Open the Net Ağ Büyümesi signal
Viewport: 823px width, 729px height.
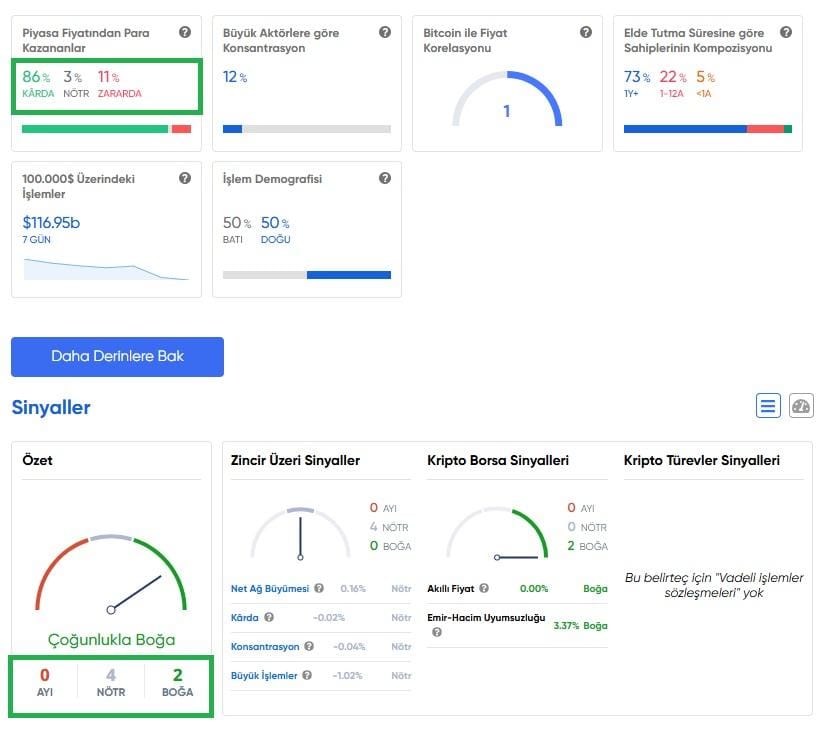(270, 589)
